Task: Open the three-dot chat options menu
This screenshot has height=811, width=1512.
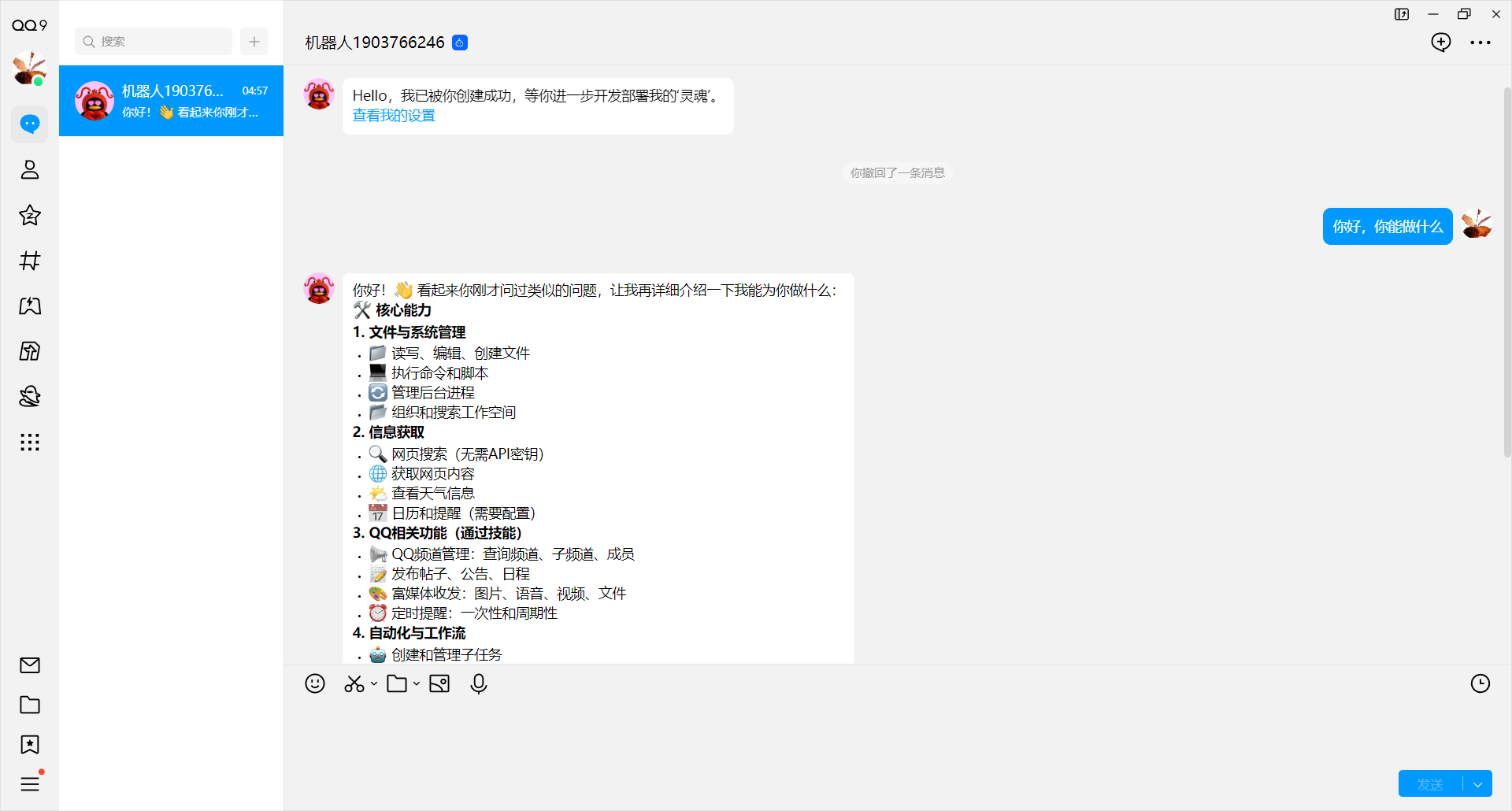Action: click(1480, 43)
